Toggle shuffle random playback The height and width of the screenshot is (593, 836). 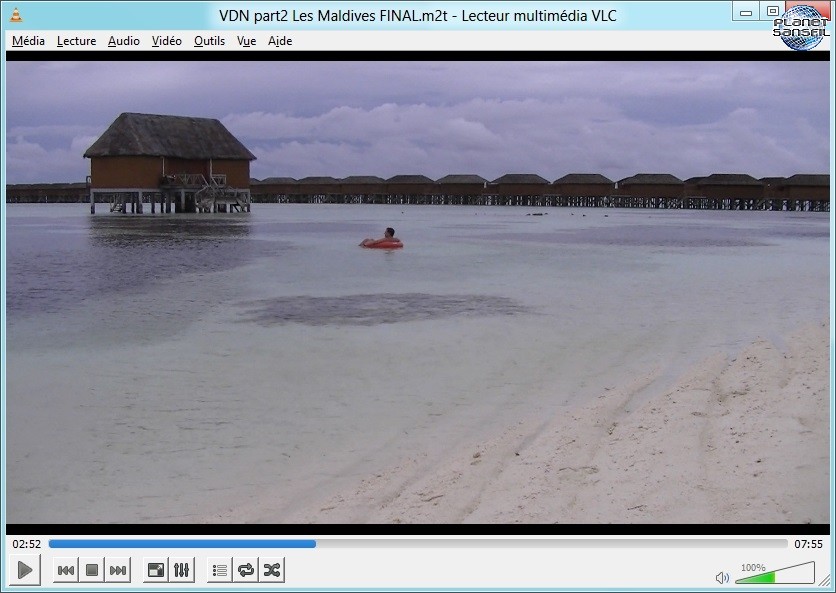[x=272, y=570]
